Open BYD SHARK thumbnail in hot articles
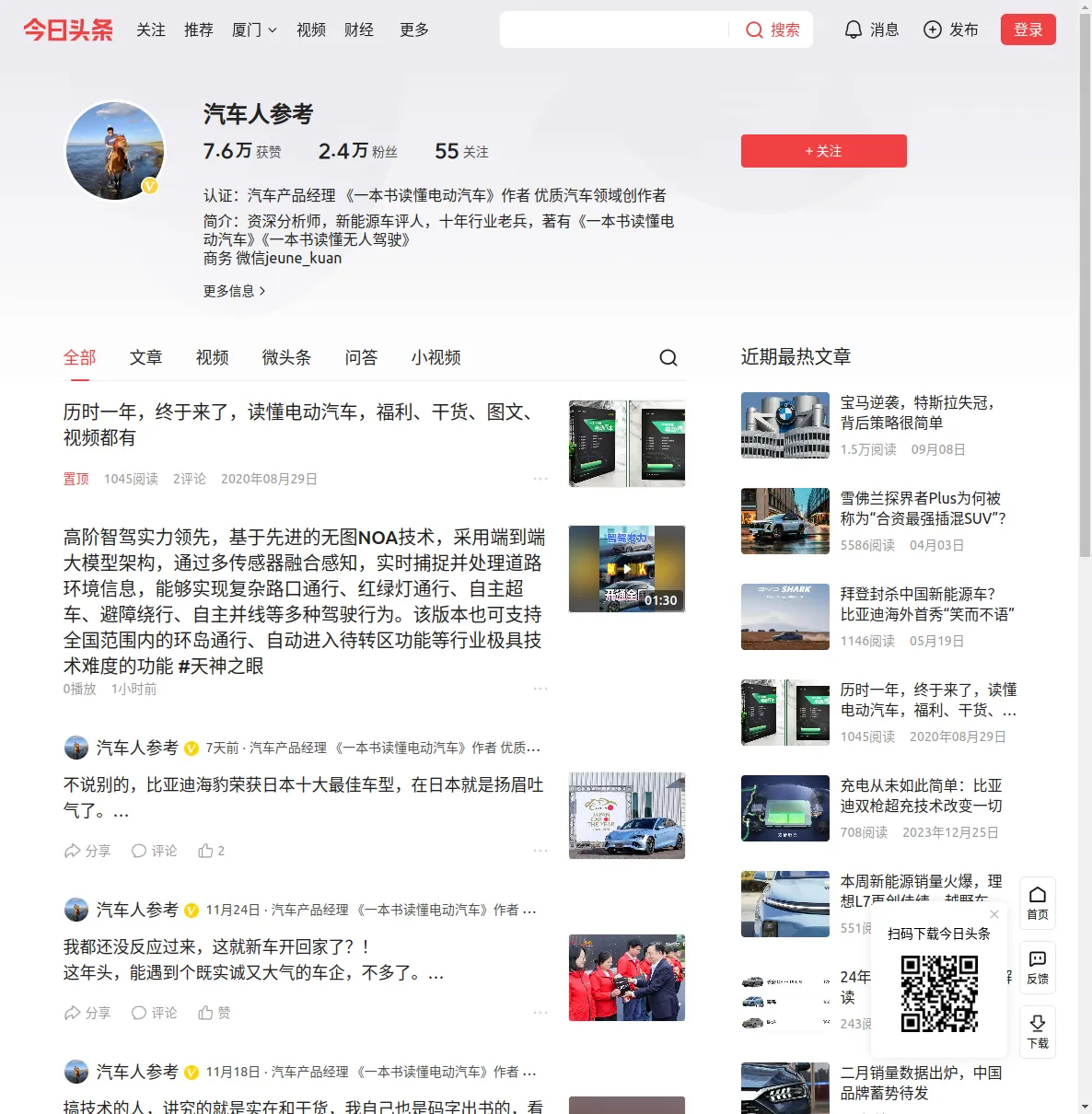Viewport: 1092px width, 1114px height. pos(785,617)
